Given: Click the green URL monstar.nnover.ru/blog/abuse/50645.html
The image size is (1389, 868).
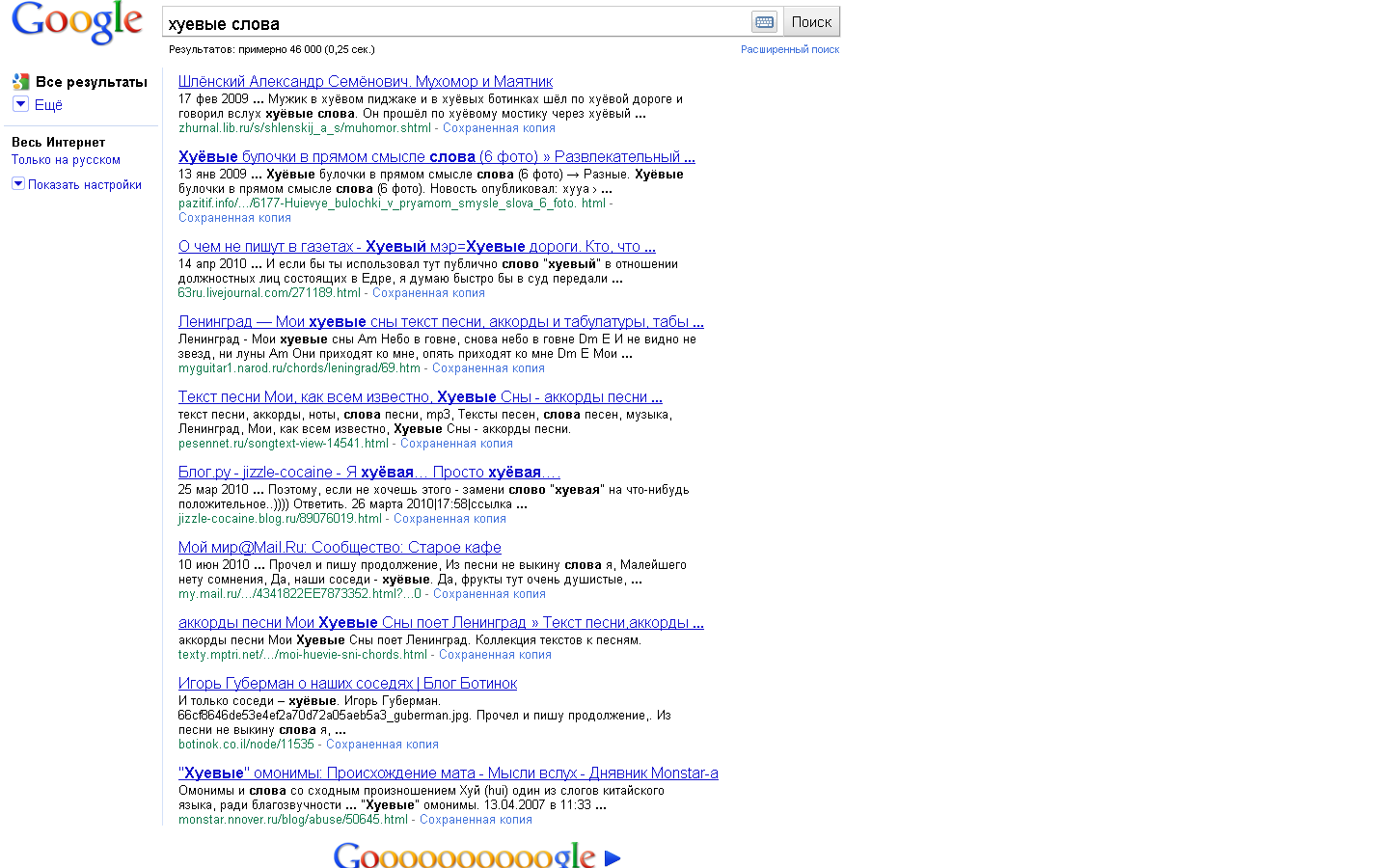Looking at the screenshot, I should [293, 820].
